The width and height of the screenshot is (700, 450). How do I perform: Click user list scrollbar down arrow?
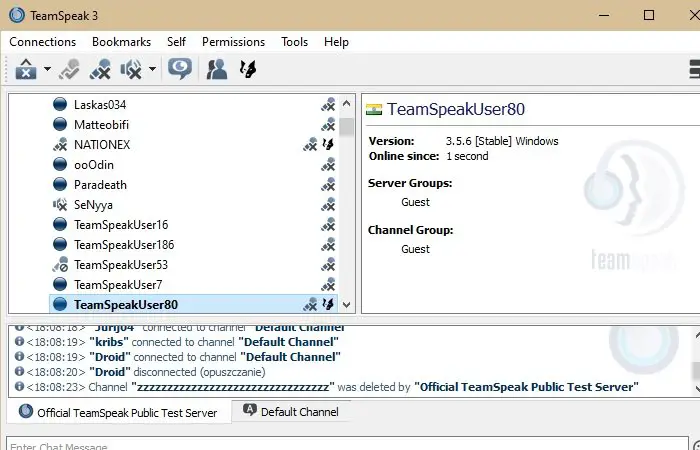346,305
